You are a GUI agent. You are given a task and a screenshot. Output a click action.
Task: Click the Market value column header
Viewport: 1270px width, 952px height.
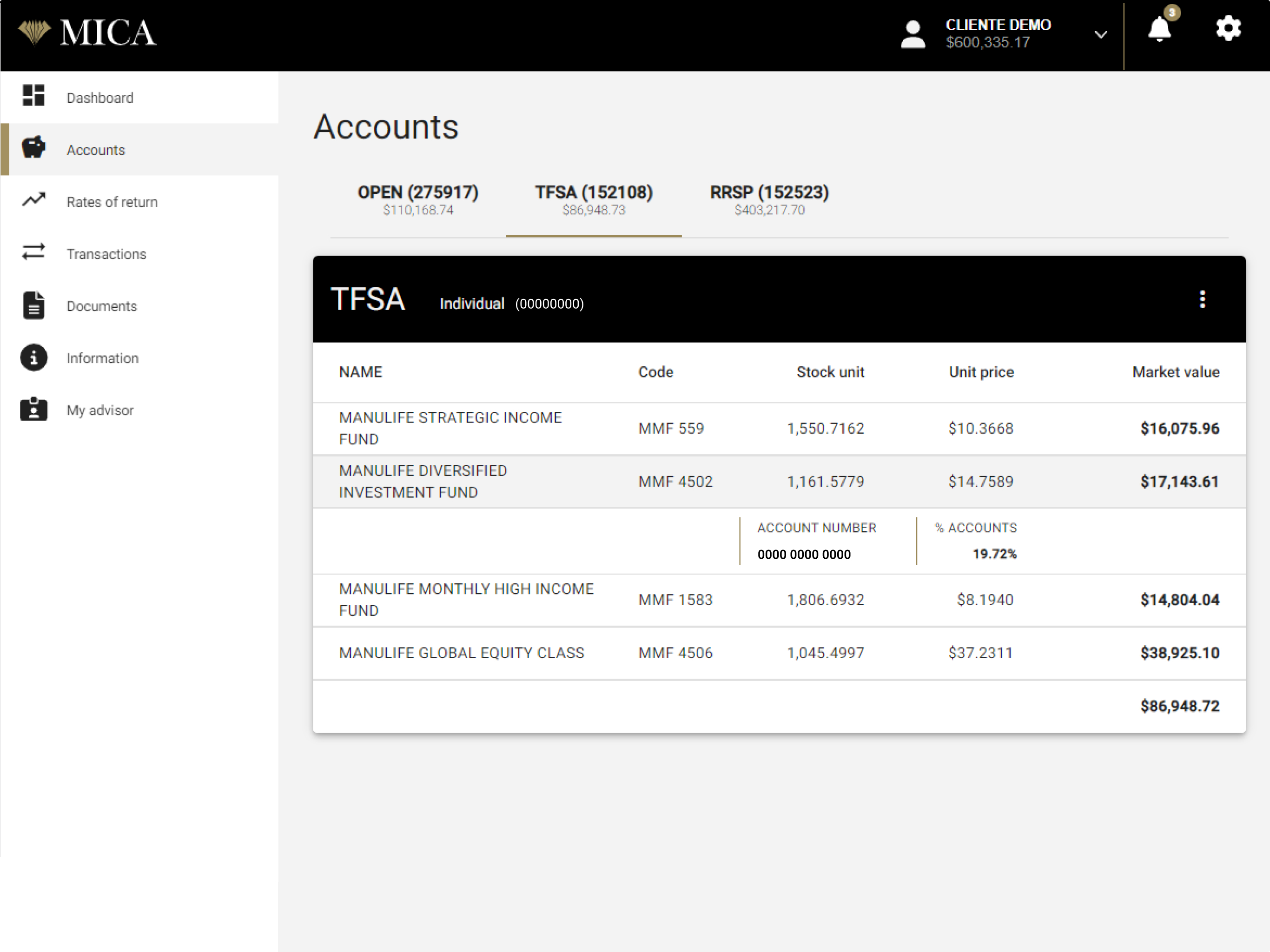(x=1176, y=372)
